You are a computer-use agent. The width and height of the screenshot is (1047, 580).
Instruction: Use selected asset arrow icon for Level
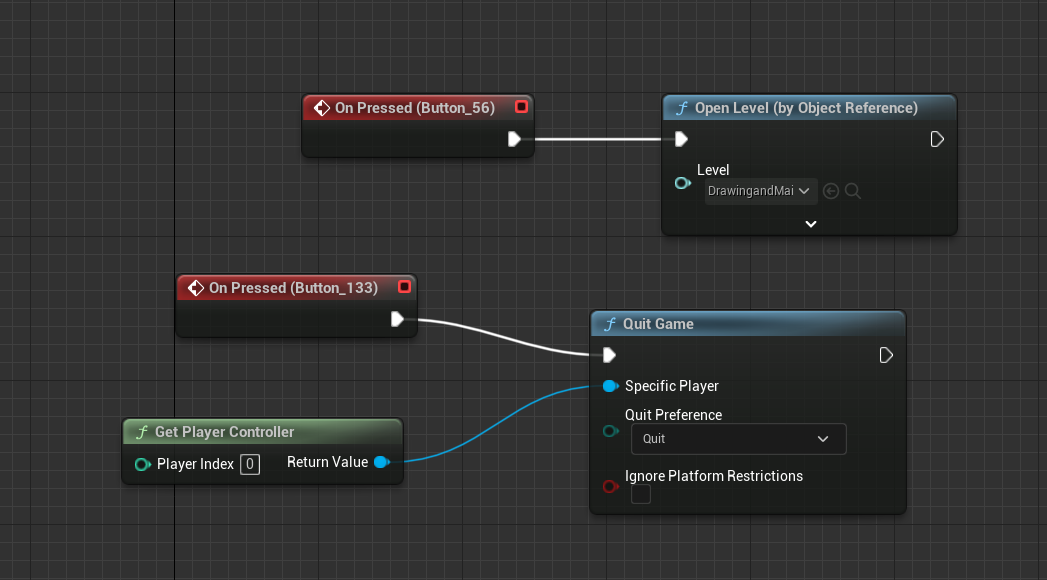coord(831,192)
